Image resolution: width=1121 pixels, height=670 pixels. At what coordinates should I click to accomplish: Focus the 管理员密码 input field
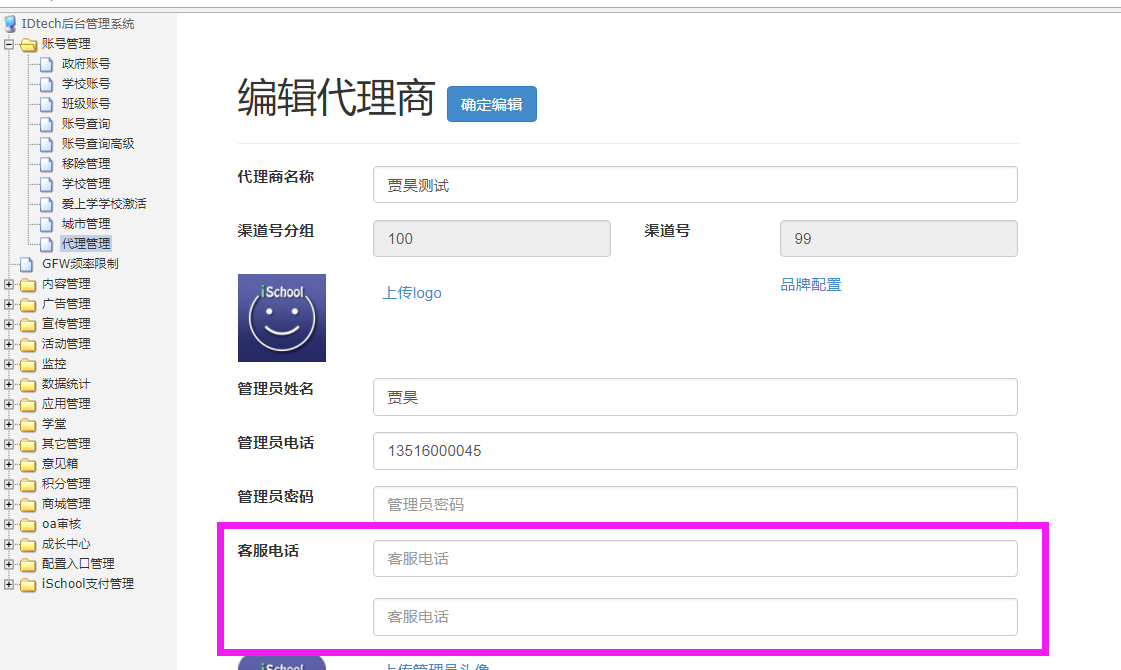point(695,505)
